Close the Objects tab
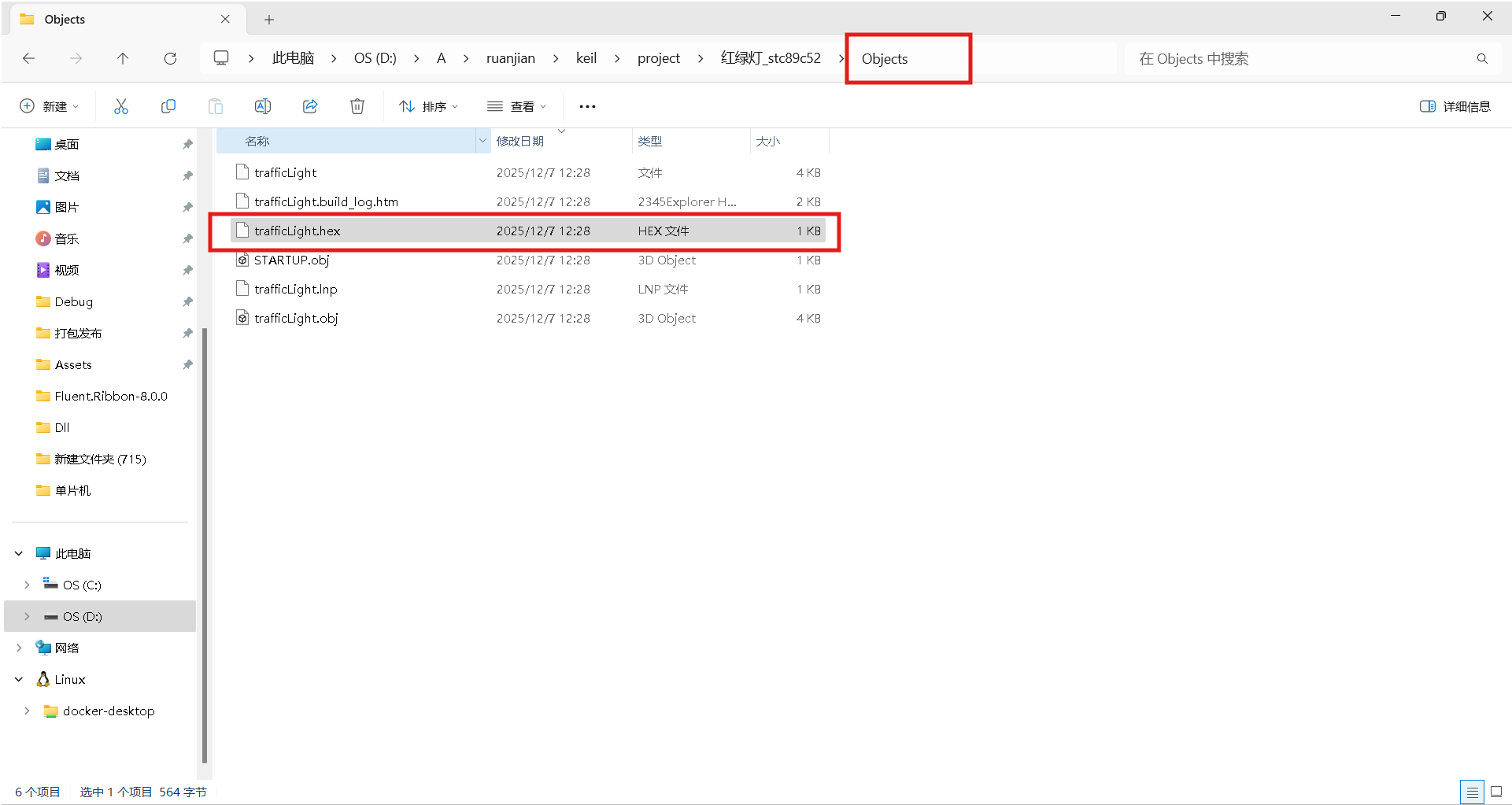Screen dimensions: 1512x805 click(225, 19)
